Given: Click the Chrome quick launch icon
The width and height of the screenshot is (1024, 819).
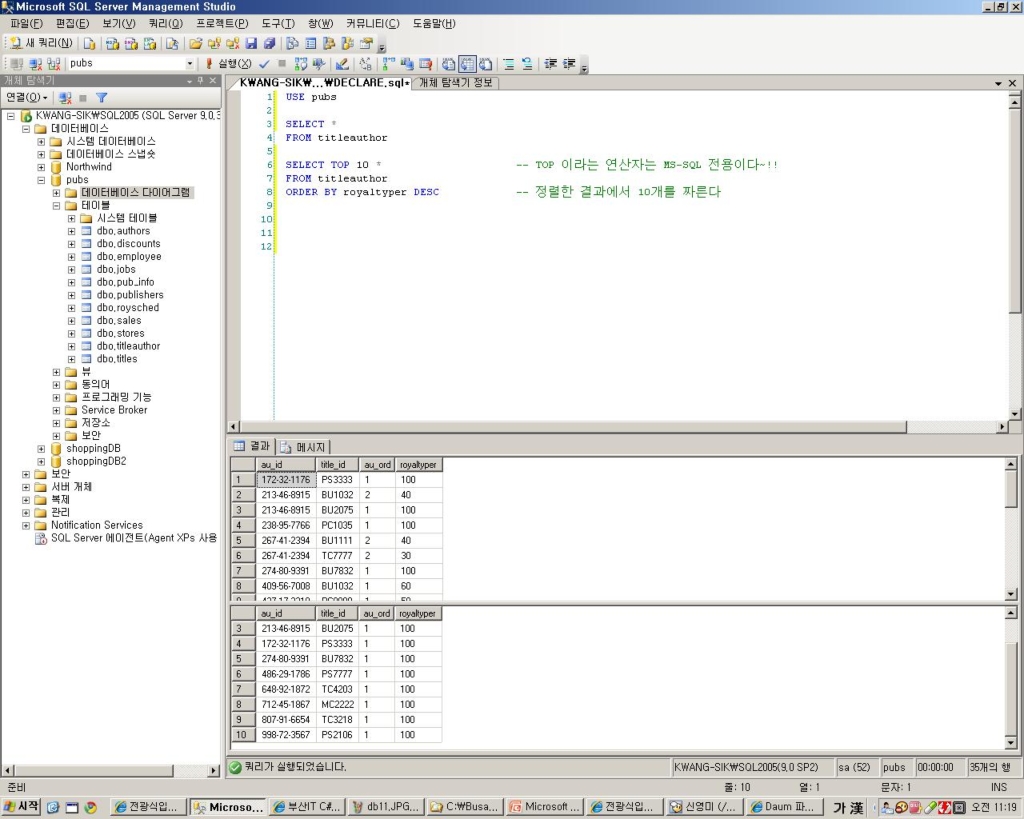Looking at the screenshot, I should pyautogui.click(x=91, y=807).
